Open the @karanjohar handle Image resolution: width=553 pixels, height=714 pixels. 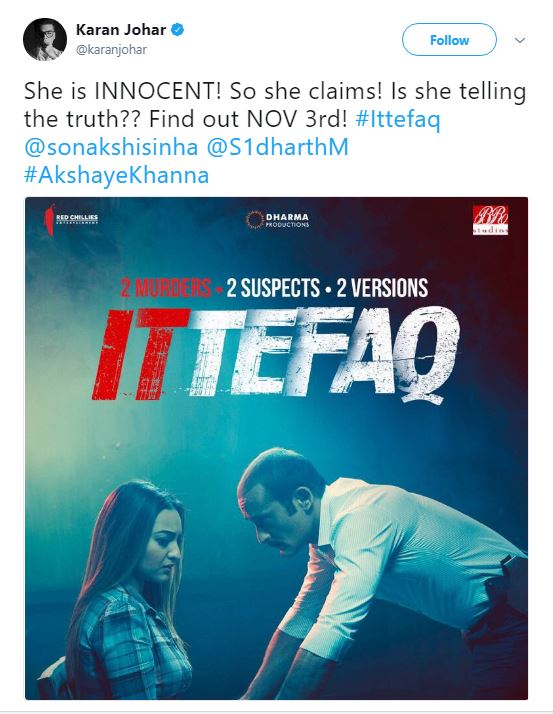111,50
